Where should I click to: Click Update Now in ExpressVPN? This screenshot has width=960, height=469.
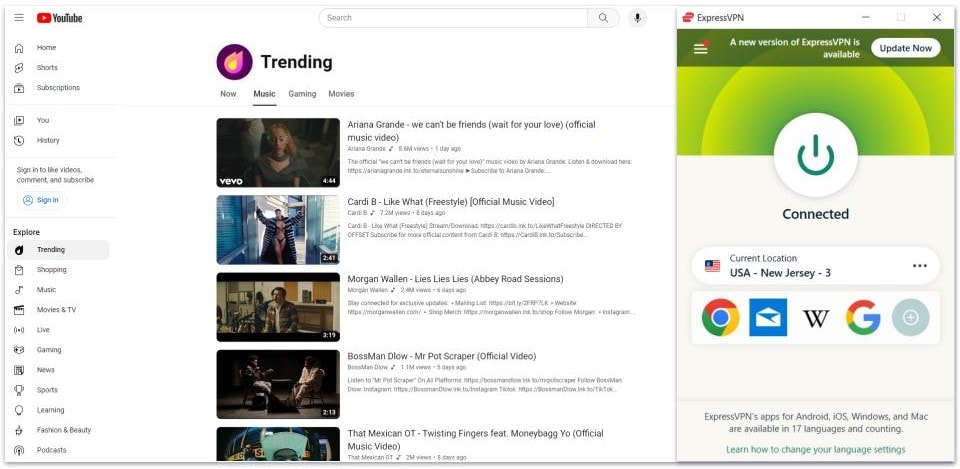point(906,48)
